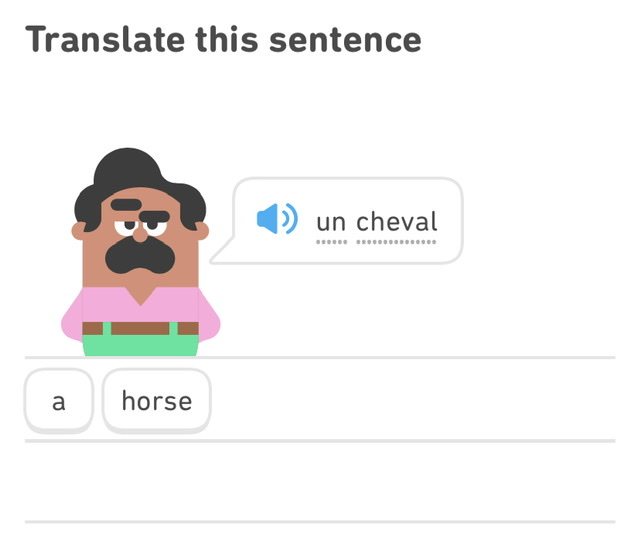Click the "Translate this sentence" heading
Image resolution: width=640 pixels, height=537 pixels.
point(223,39)
